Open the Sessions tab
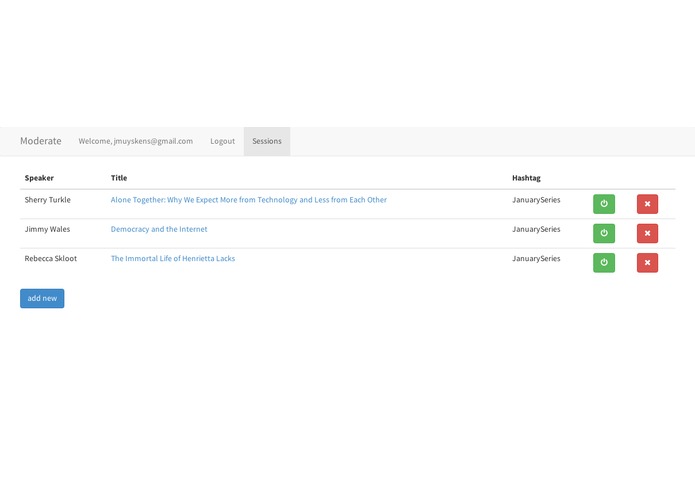This screenshot has height=494, width=695. (x=267, y=141)
